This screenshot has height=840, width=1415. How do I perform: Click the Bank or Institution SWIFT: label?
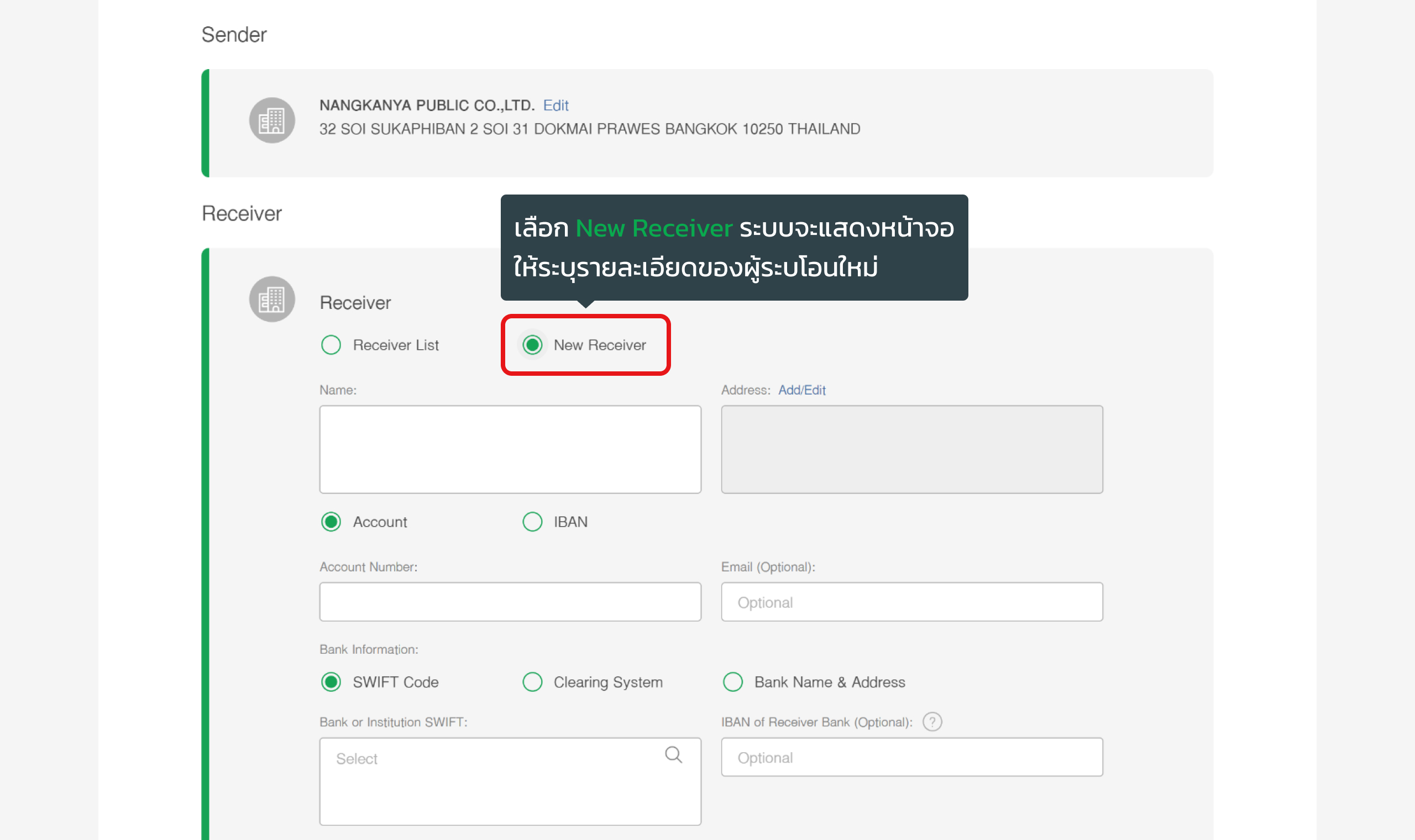(394, 722)
